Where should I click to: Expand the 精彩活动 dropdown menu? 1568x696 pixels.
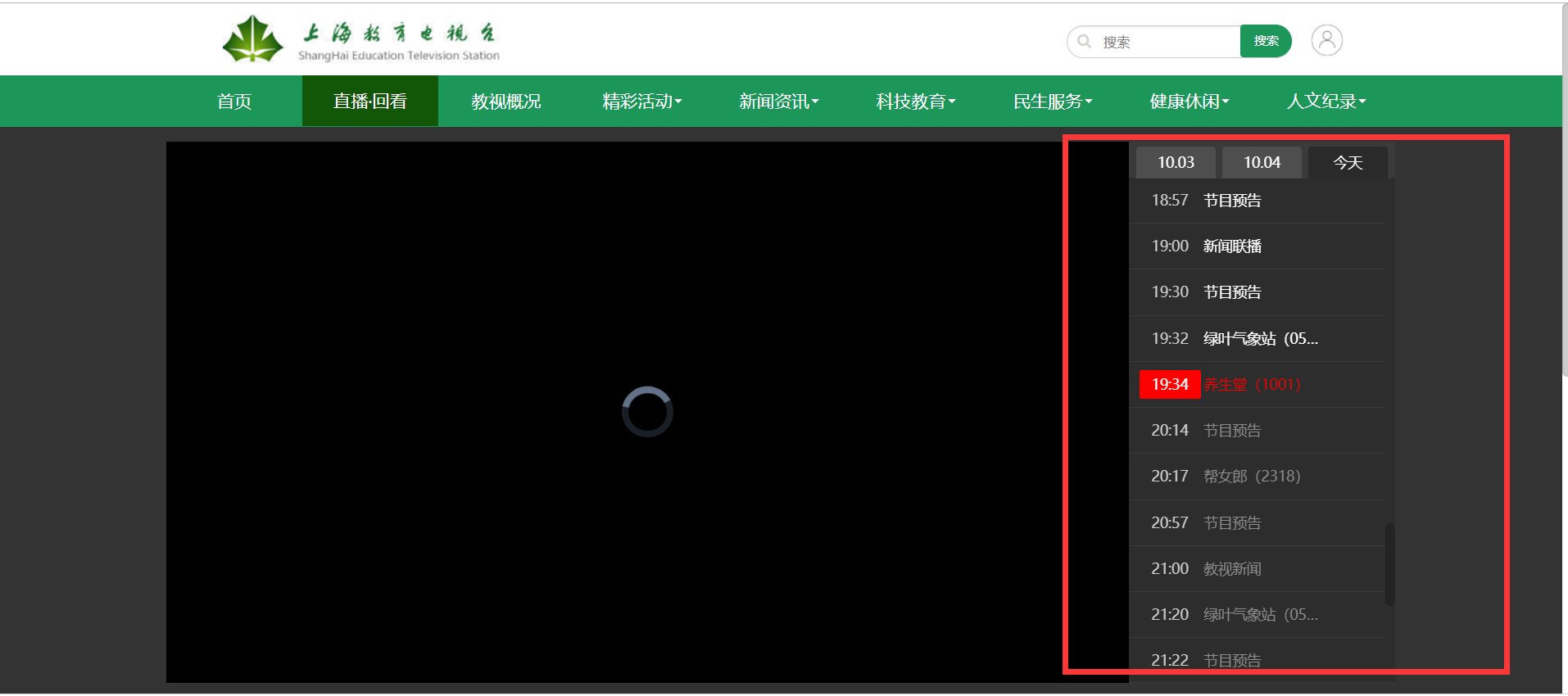[641, 102]
